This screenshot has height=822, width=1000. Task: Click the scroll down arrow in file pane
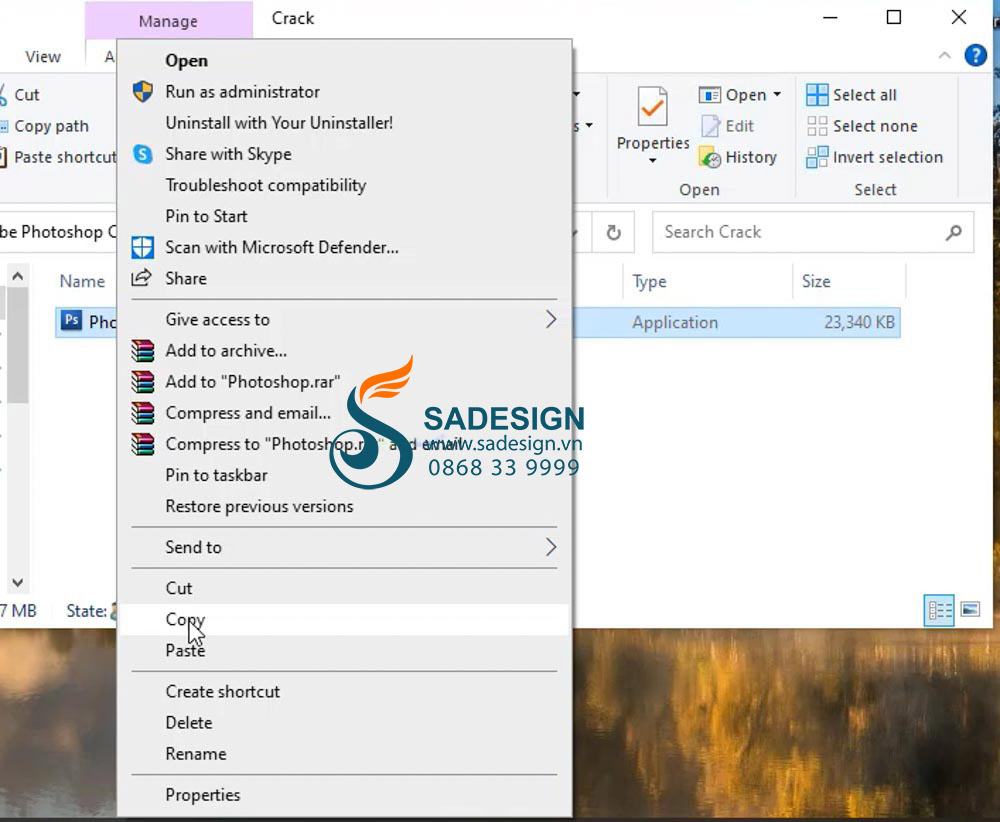tap(18, 582)
